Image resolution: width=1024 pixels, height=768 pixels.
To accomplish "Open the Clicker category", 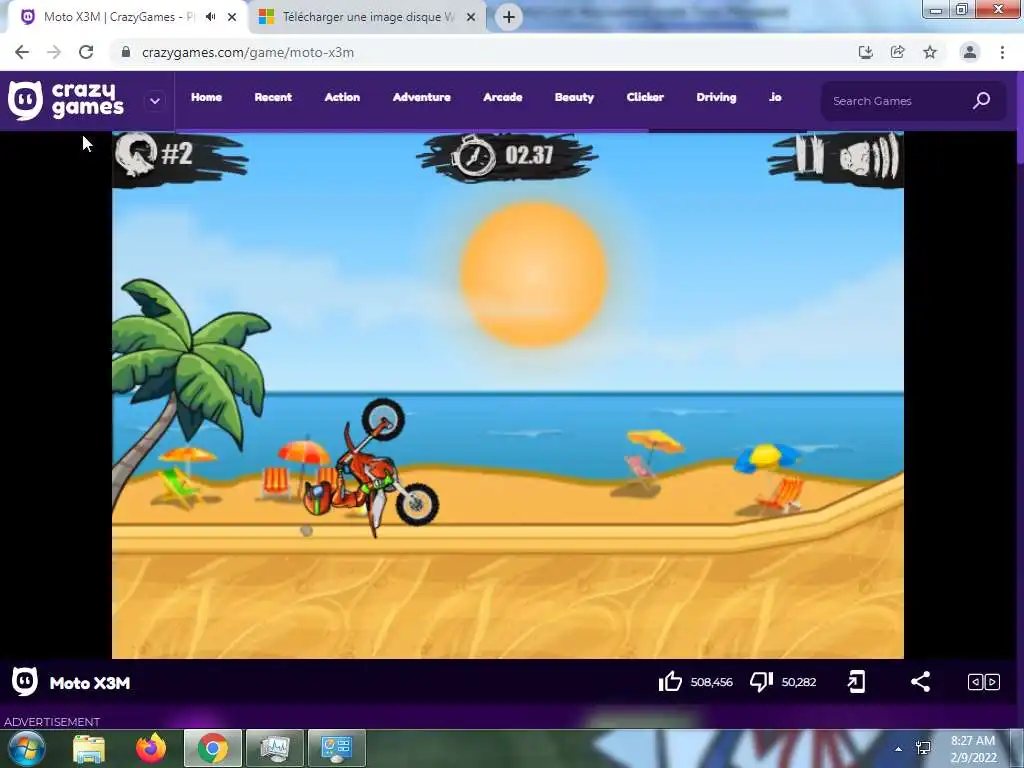I will [645, 97].
